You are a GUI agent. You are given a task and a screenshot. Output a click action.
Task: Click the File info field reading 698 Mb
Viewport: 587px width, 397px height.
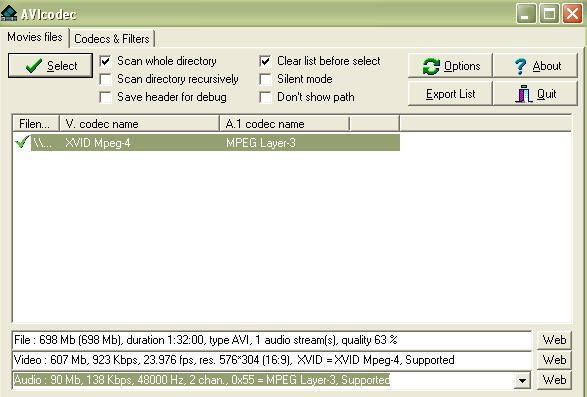pyautogui.click(x=272, y=340)
